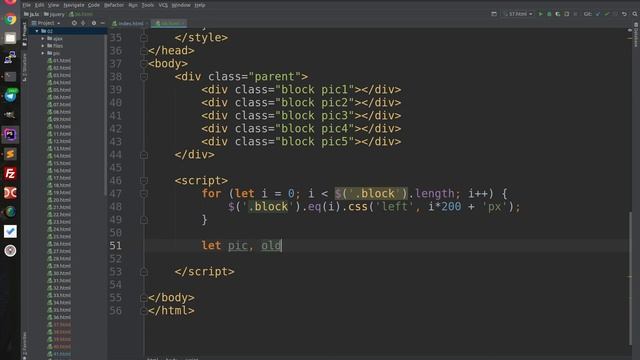Screen dimensions: 640x360
Task: Open the Project view dropdown
Action: (x=46, y=23)
